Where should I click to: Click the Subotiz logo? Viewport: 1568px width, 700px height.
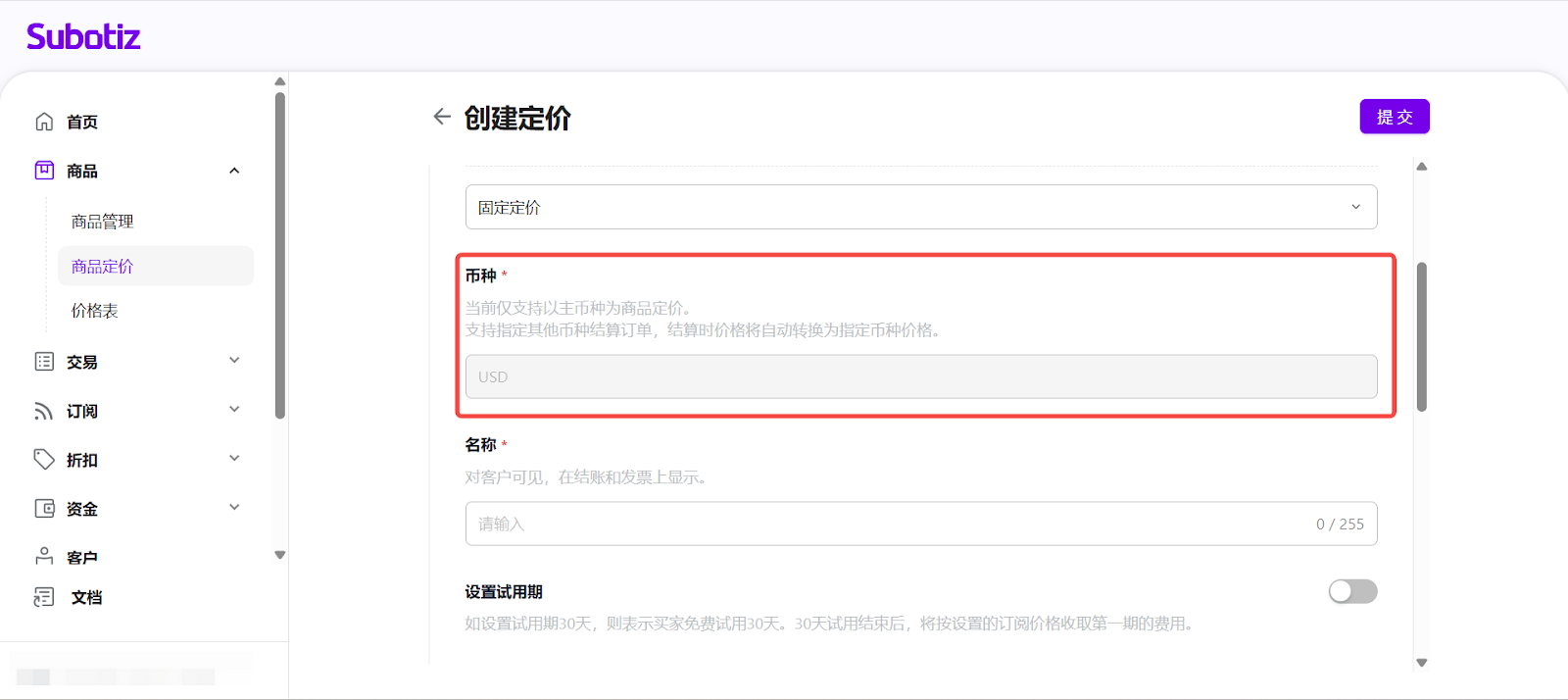click(83, 37)
